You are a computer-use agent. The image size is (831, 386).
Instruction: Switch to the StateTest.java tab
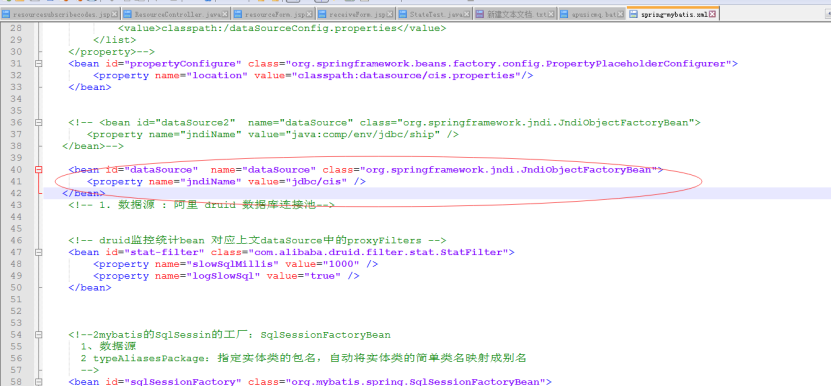(x=434, y=14)
